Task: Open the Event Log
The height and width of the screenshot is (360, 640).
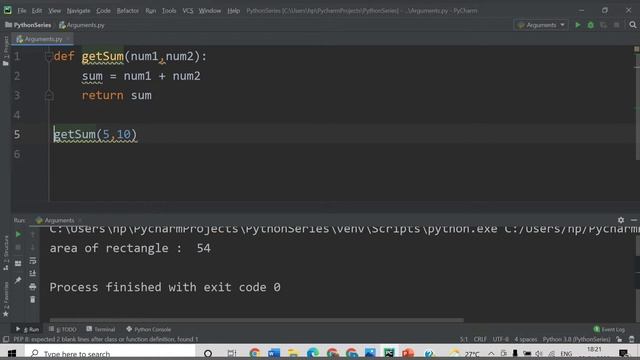Action: [x=609, y=329]
